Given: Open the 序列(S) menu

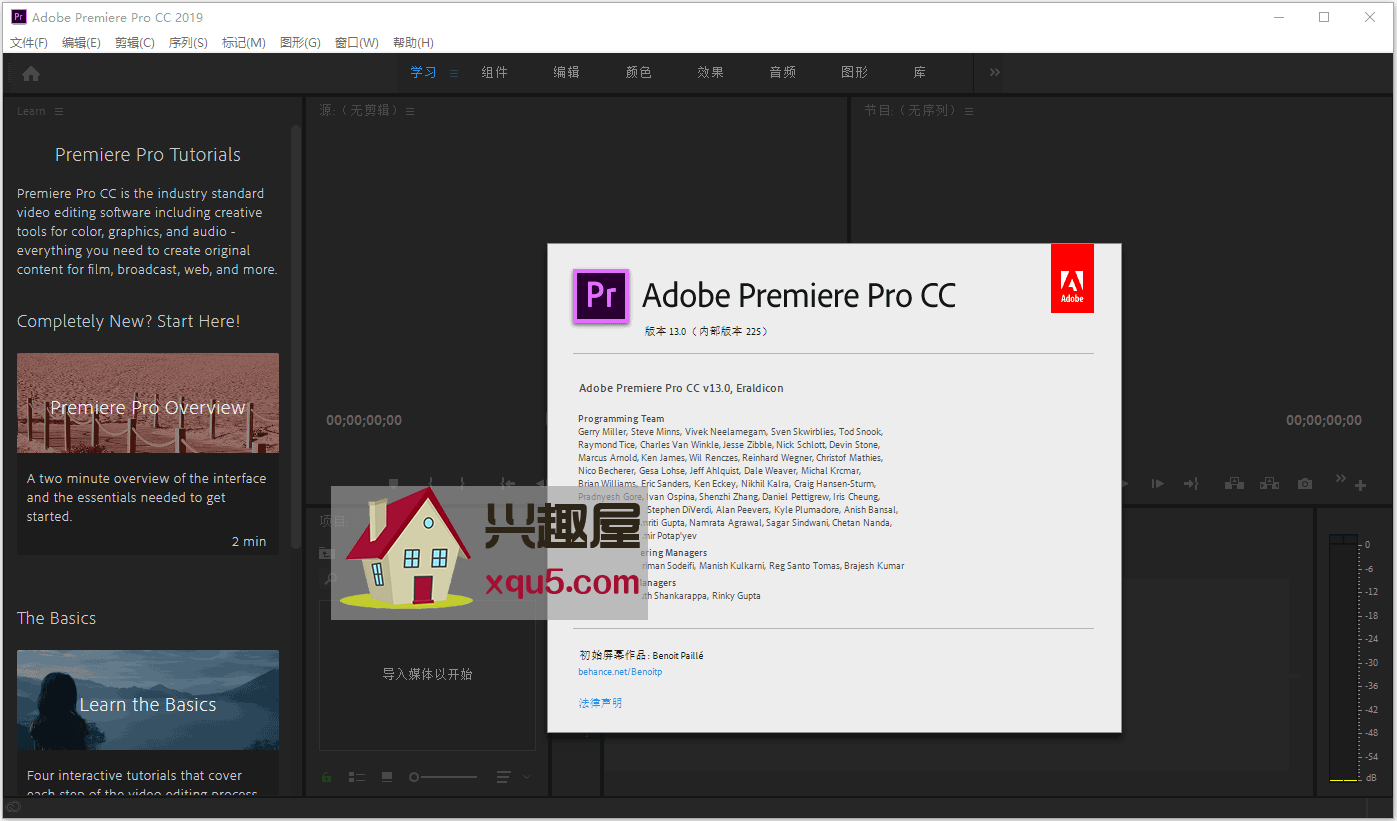Looking at the screenshot, I should tap(188, 42).
